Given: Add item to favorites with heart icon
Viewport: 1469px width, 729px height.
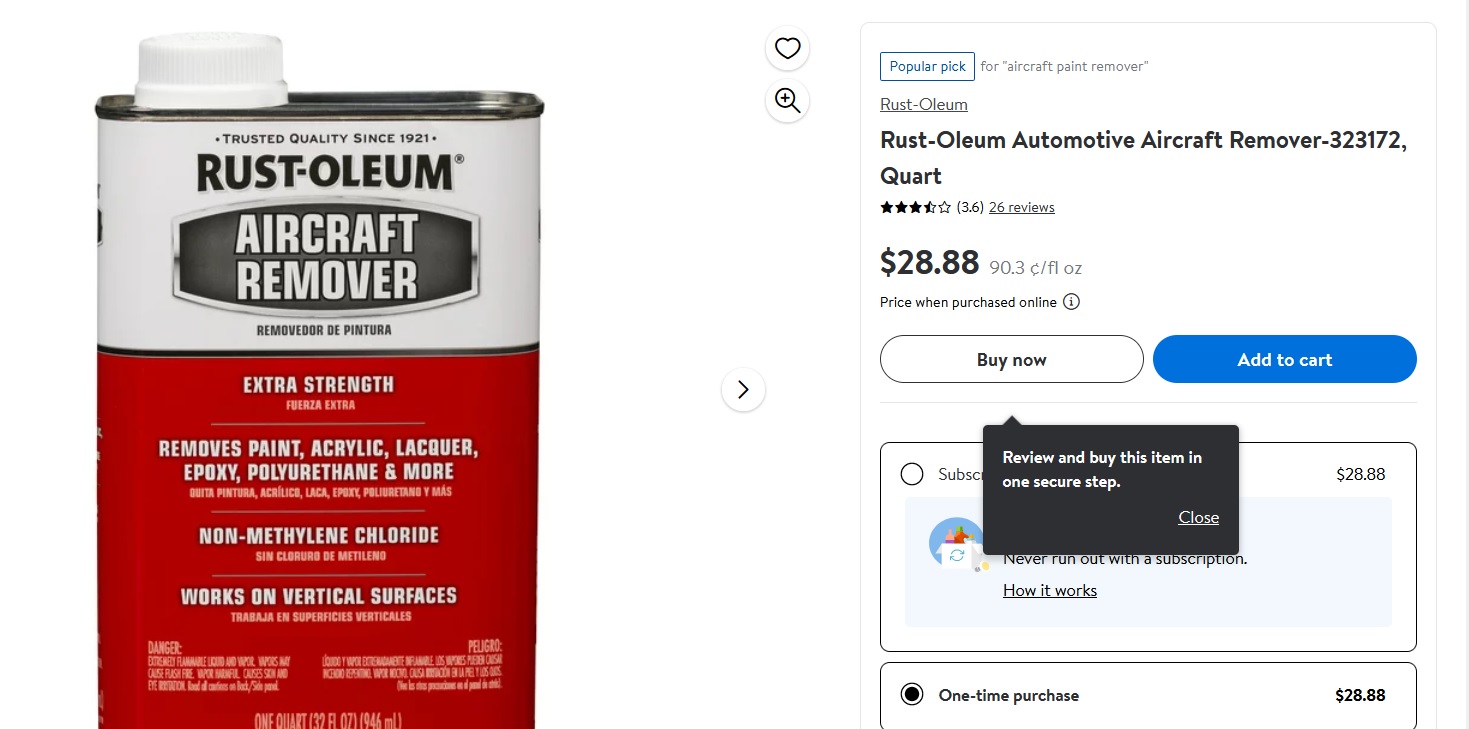Looking at the screenshot, I should tap(788, 48).
